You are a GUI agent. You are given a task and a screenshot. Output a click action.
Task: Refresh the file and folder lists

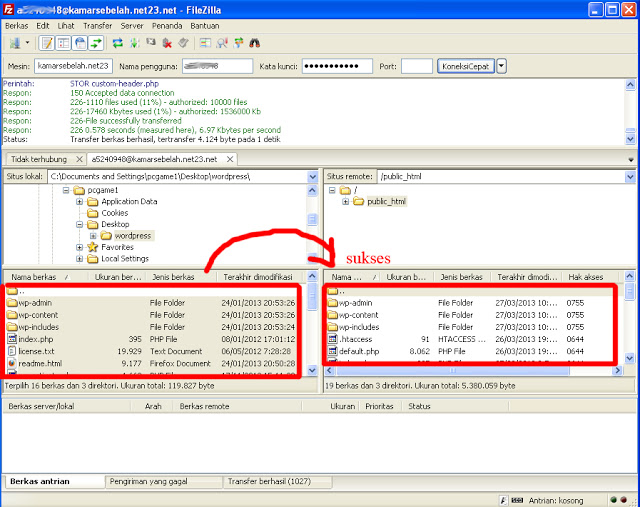(118, 43)
